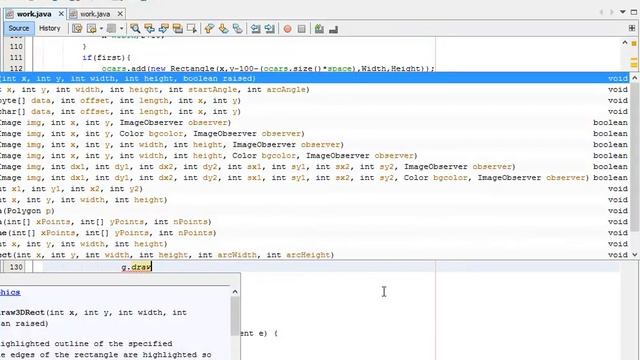Click Shift Line Right icon
This screenshot has height=360, width=640.
pos(269,29)
